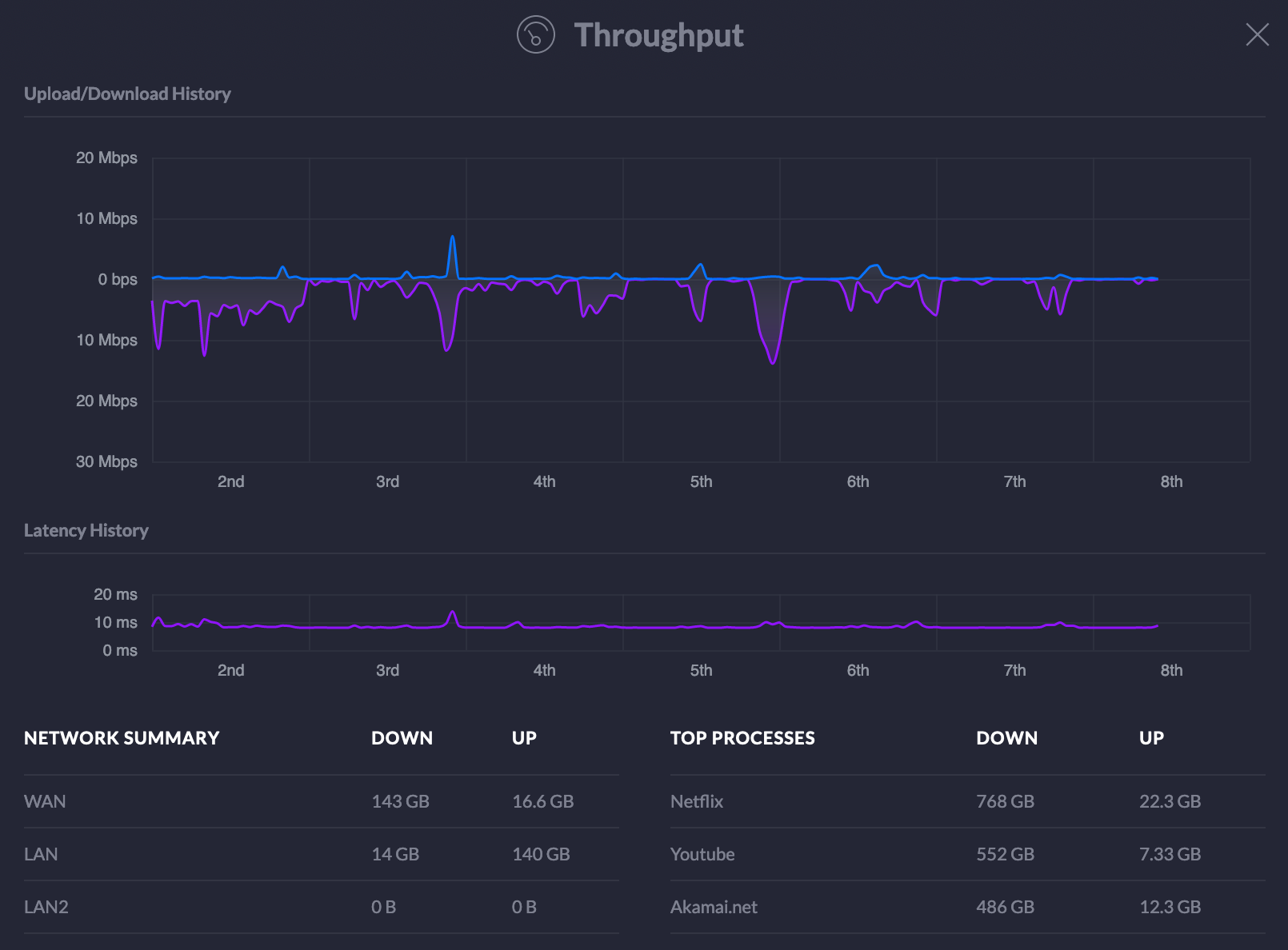Select the WAN row in Network Summary
This screenshot has height=950, width=1288.
pos(45,801)
